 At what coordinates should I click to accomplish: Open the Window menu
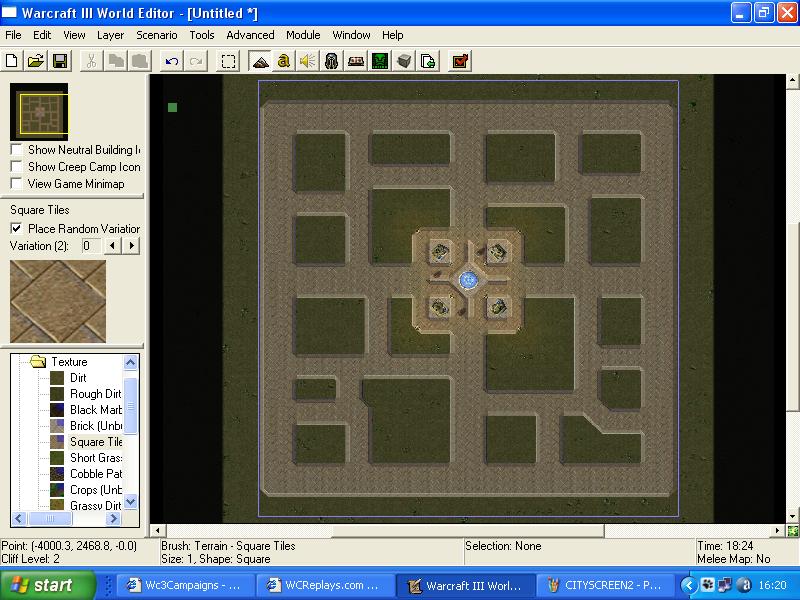pyautogui.click(x=351, y=35)
